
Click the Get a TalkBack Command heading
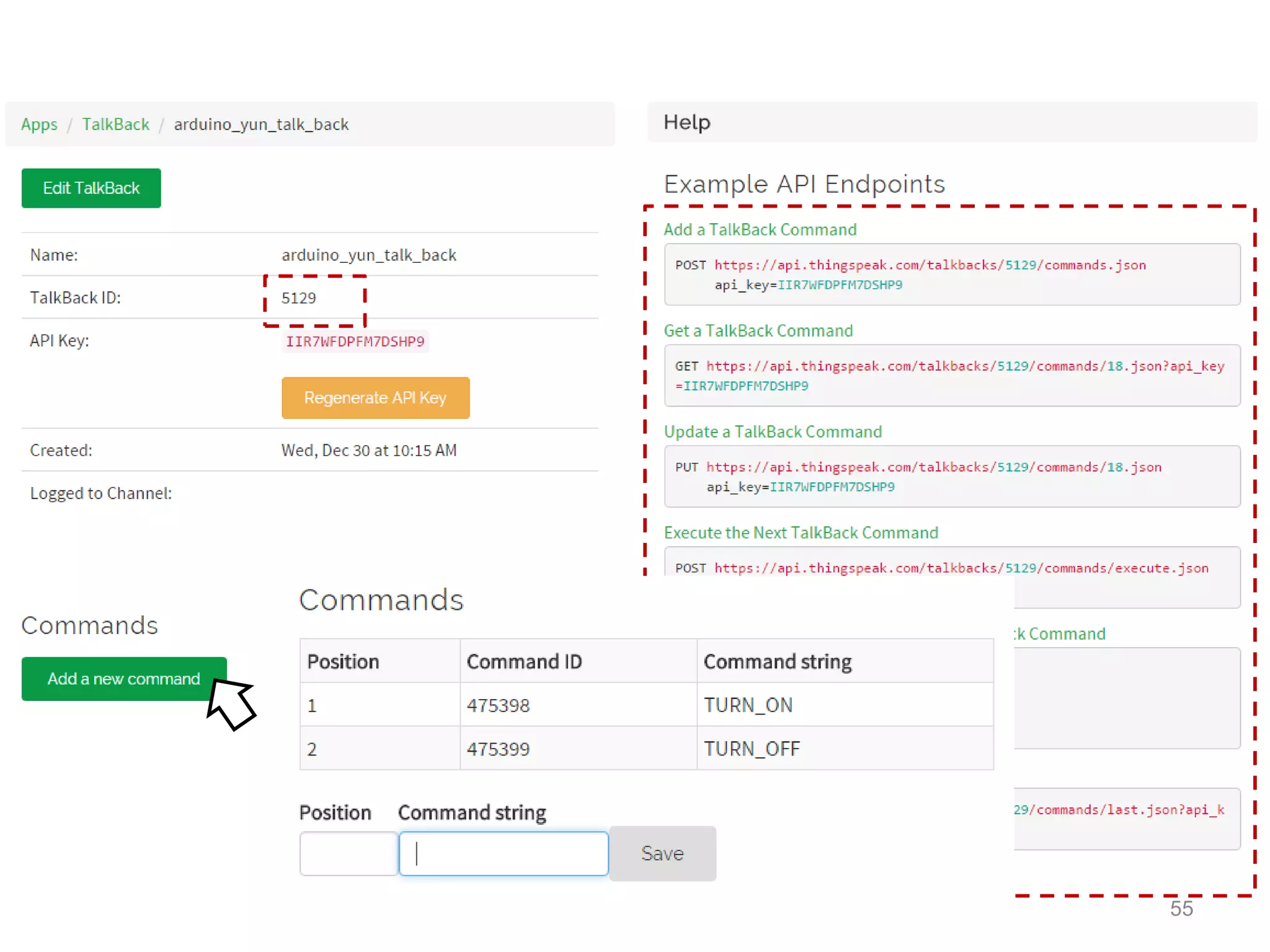758,331
